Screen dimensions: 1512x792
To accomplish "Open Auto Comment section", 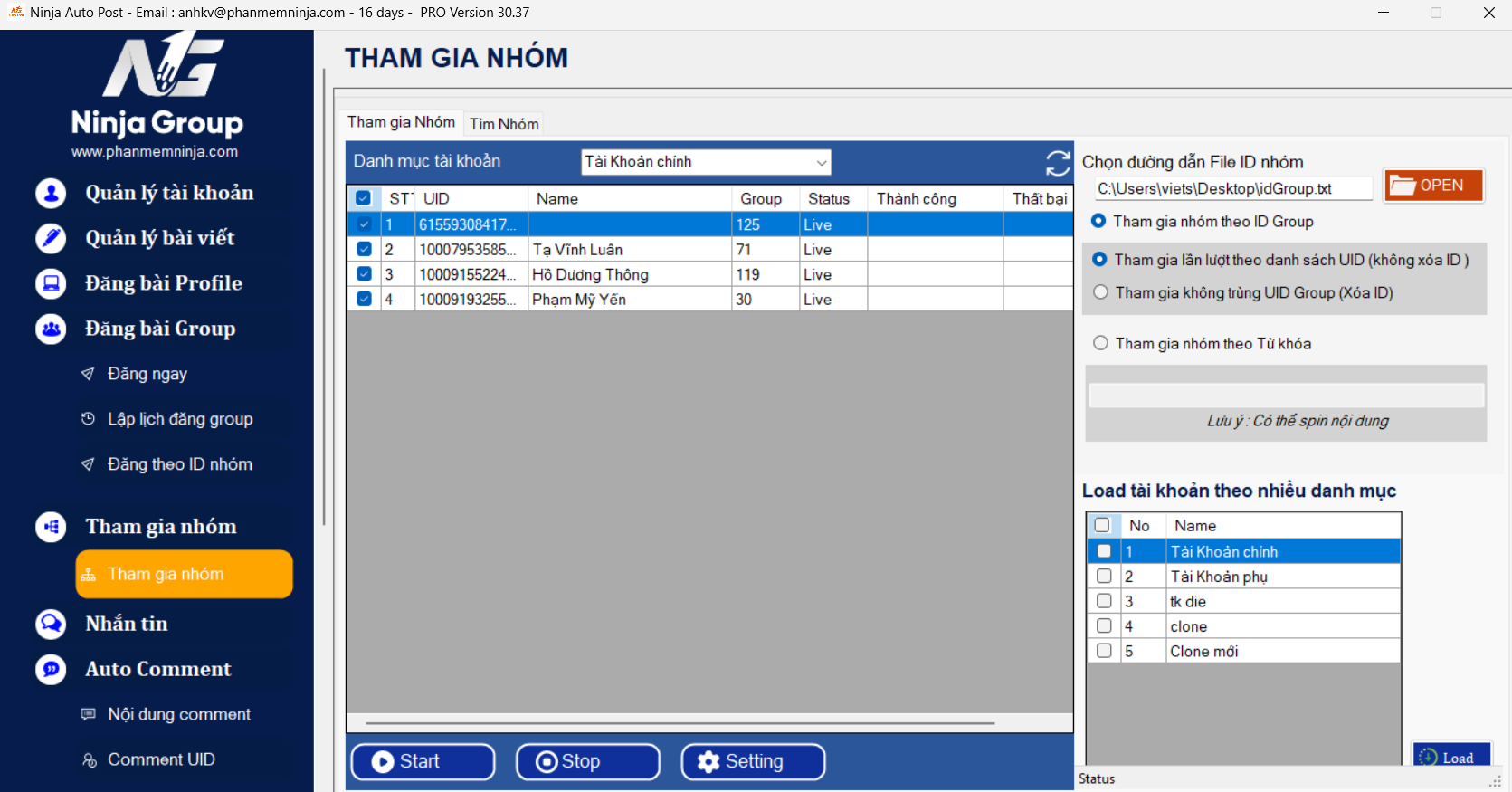I will (x=157, y=669).
